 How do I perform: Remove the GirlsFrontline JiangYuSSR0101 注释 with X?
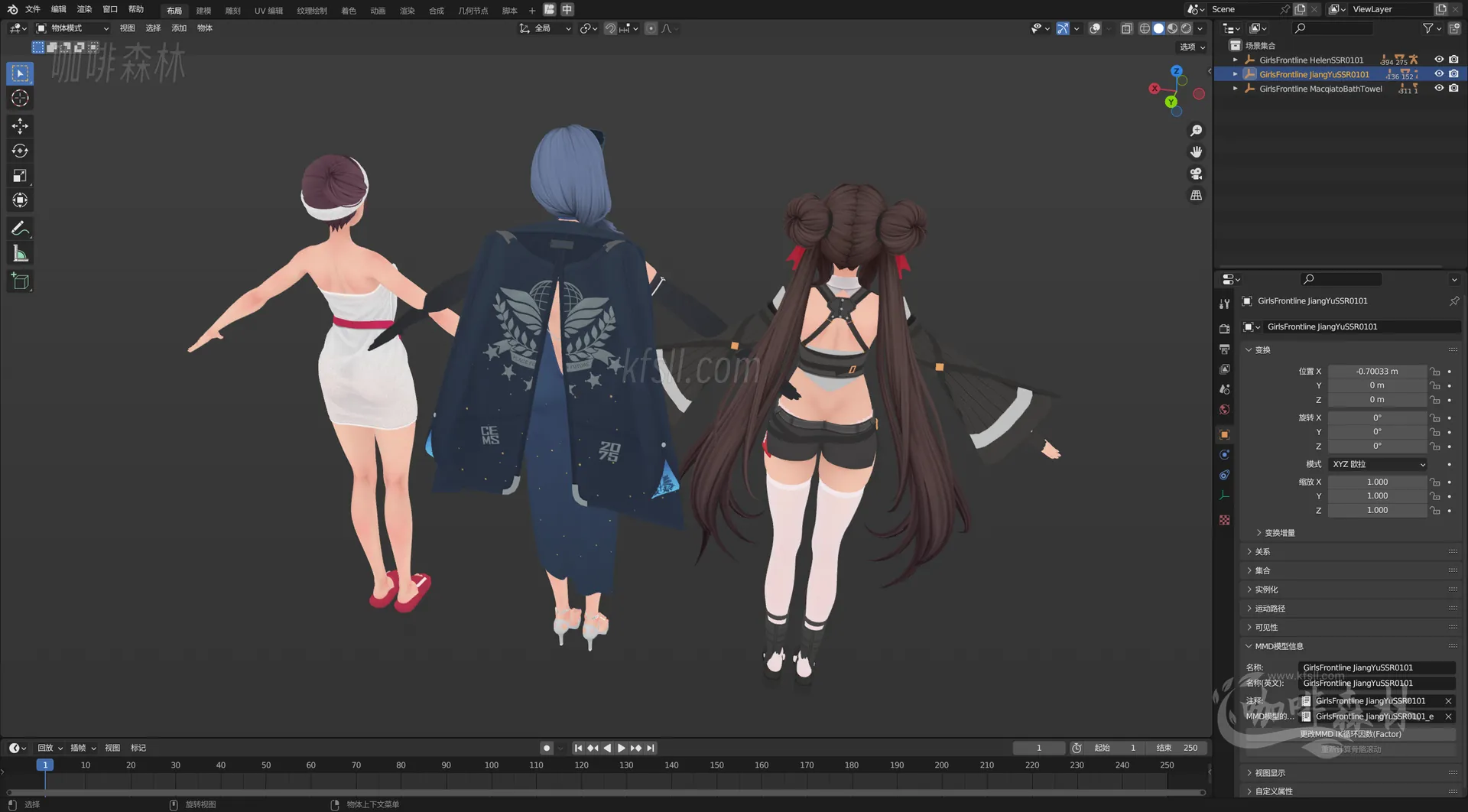coord(1448,700)
